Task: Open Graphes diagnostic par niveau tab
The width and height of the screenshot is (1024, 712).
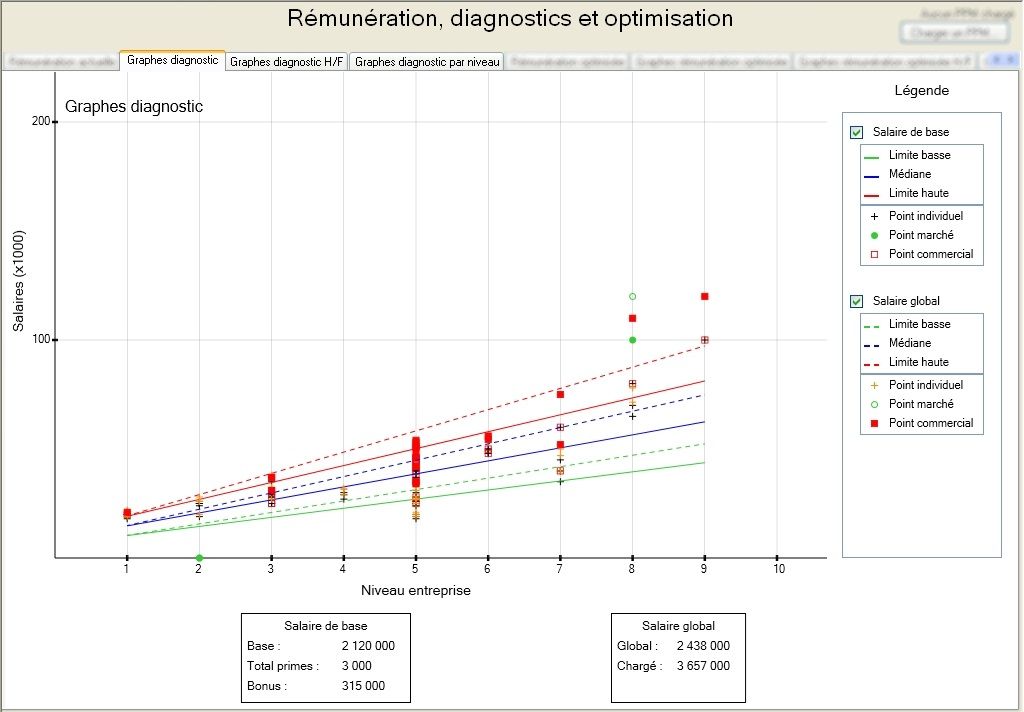Action: pyautogui.click(x=427, y=62)
